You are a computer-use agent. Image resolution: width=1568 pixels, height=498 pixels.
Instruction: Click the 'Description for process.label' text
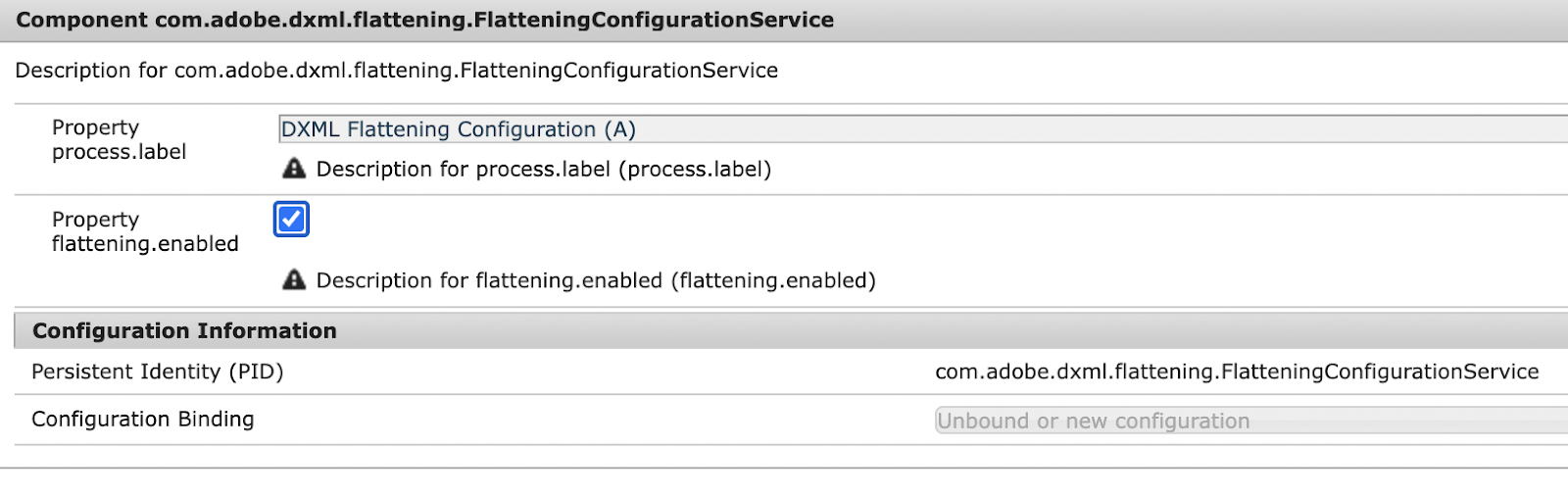[x=464, y=169]
